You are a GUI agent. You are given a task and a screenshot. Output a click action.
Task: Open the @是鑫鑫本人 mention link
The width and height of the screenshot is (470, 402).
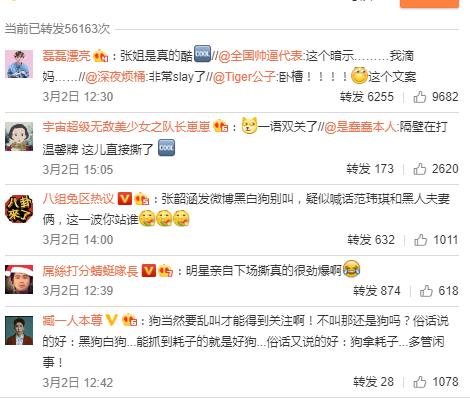click(x=361, y=127)
